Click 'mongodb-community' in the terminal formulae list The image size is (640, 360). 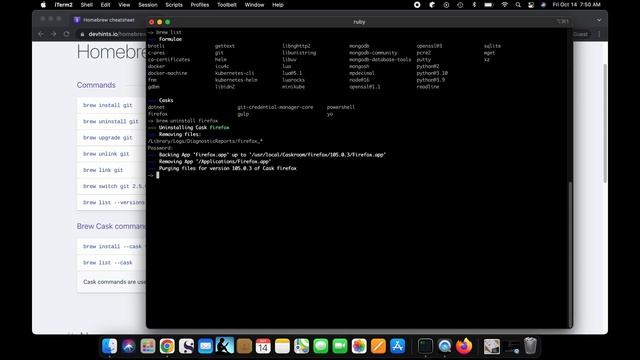click(373, 53)
